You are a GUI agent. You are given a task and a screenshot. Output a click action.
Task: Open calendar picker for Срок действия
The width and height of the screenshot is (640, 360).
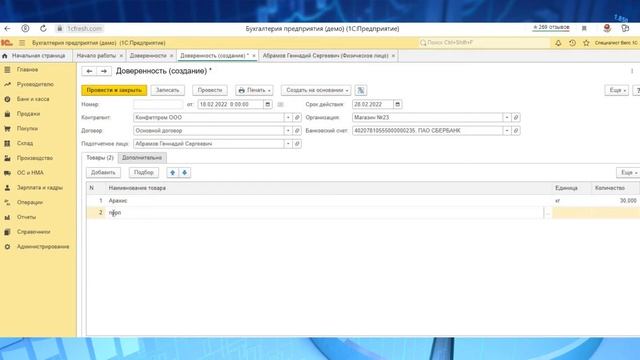[398, 104]
